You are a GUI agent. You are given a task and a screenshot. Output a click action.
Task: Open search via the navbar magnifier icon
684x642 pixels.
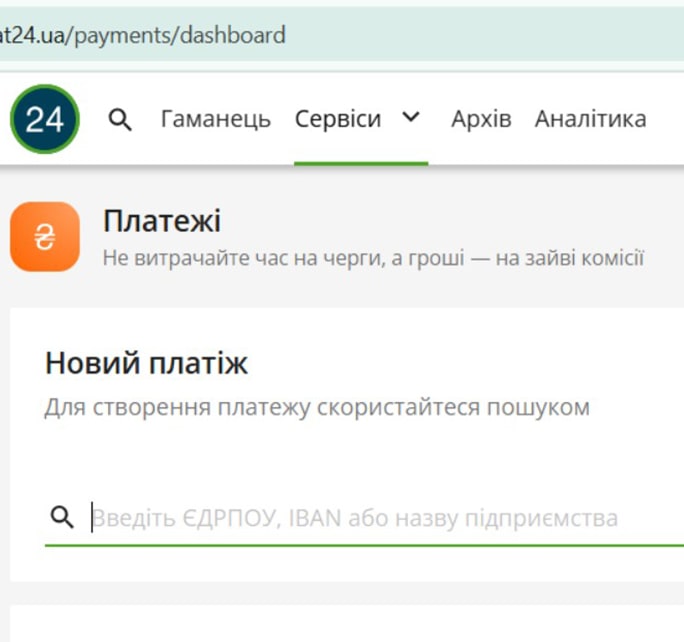120,120
